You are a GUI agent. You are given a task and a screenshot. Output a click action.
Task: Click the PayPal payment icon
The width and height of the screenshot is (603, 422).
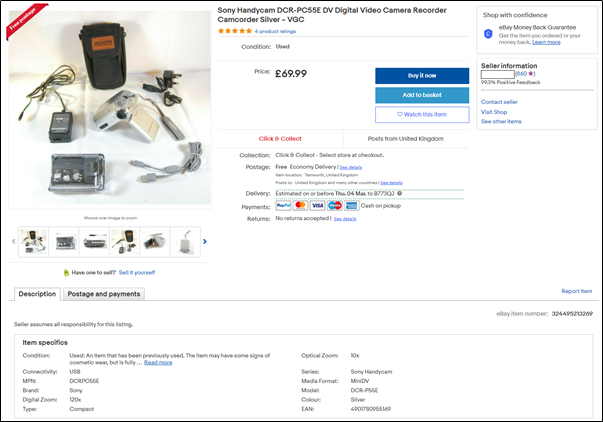pos(283,206)
